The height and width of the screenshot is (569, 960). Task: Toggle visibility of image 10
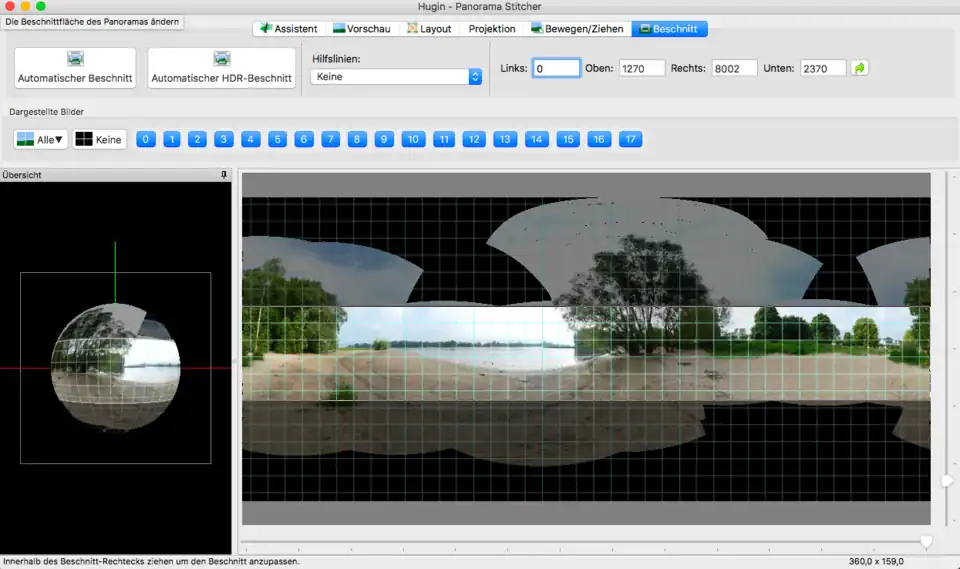coord(413,140)
